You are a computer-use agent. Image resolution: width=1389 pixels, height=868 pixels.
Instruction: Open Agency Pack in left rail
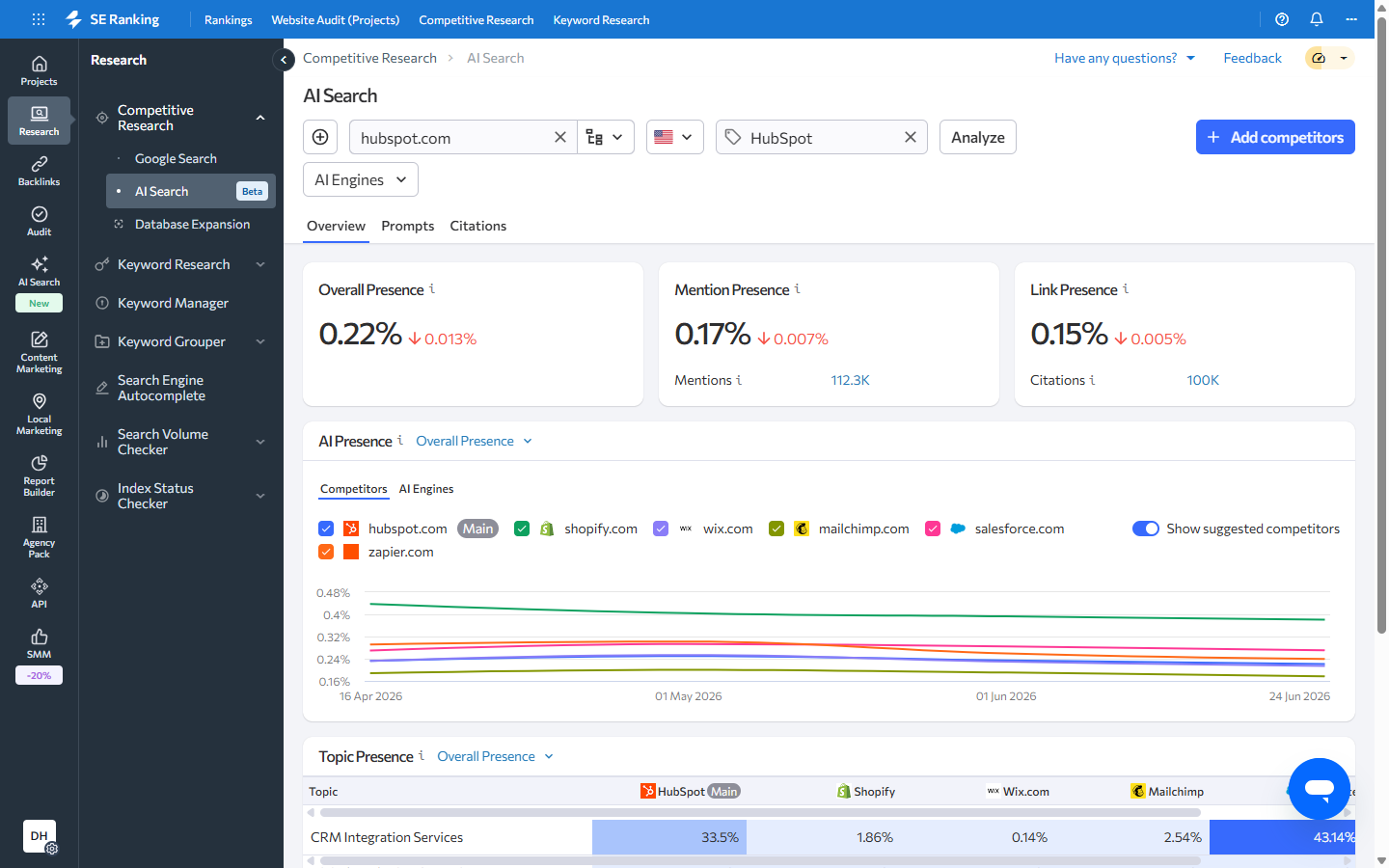(x=39, y=536)
